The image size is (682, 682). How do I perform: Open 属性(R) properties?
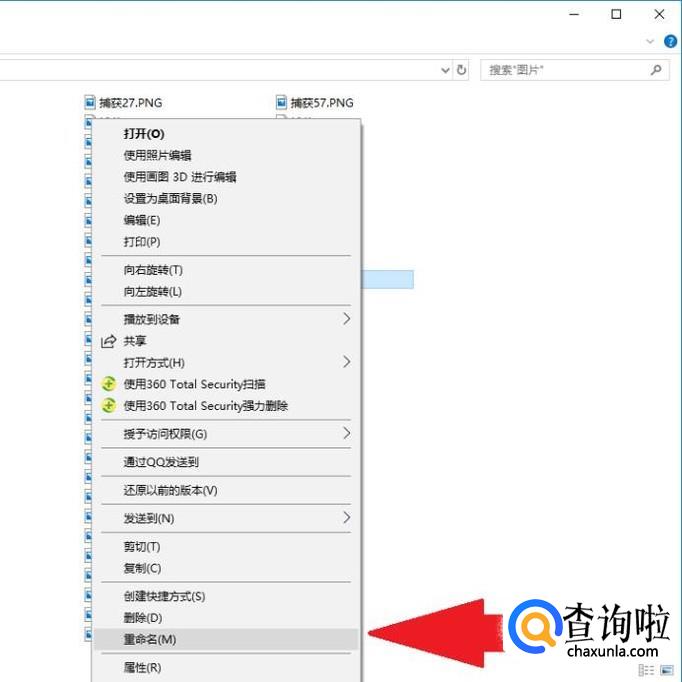click(x=226, y=668)
